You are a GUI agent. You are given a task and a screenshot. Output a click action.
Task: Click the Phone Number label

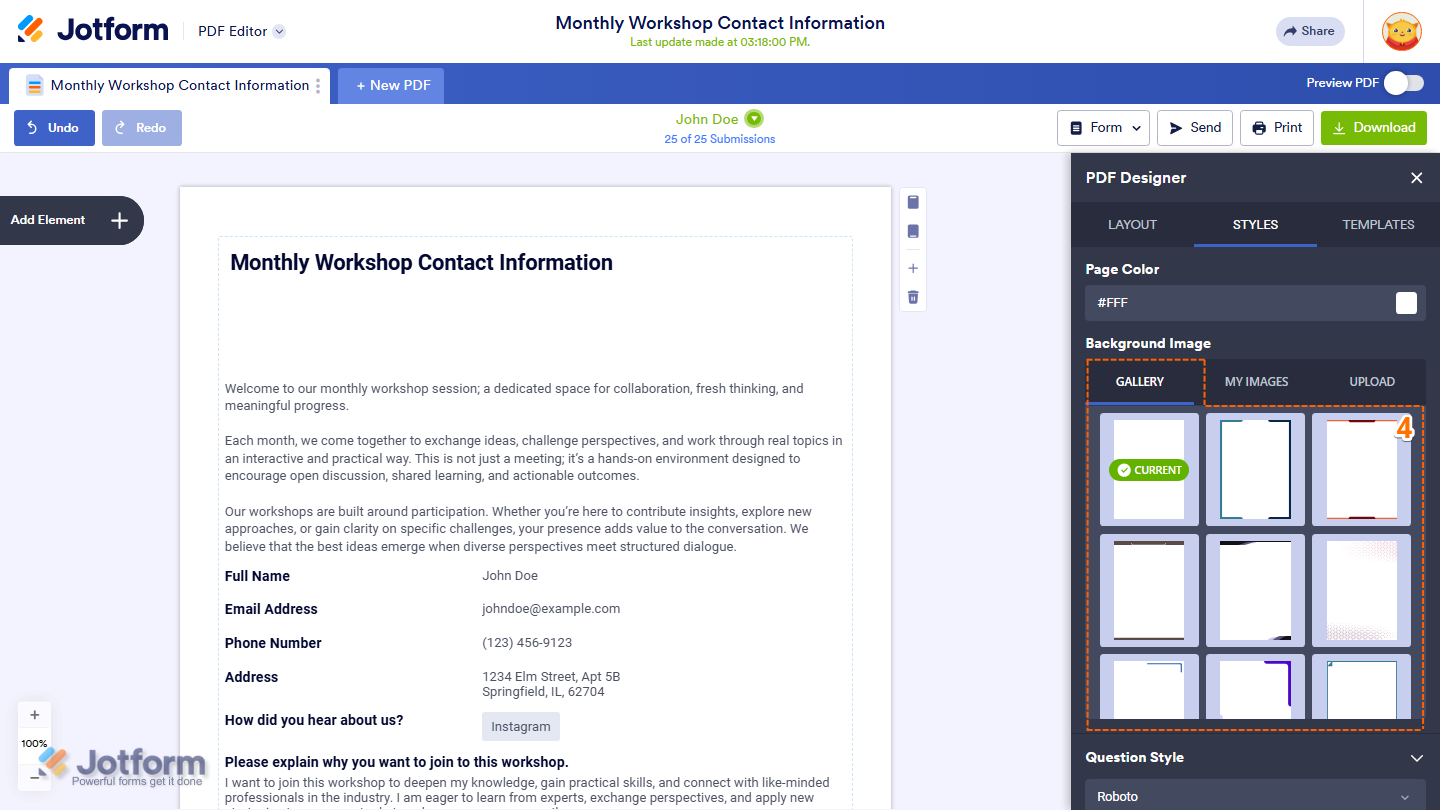pyautogui.click(x=273, y=643)
